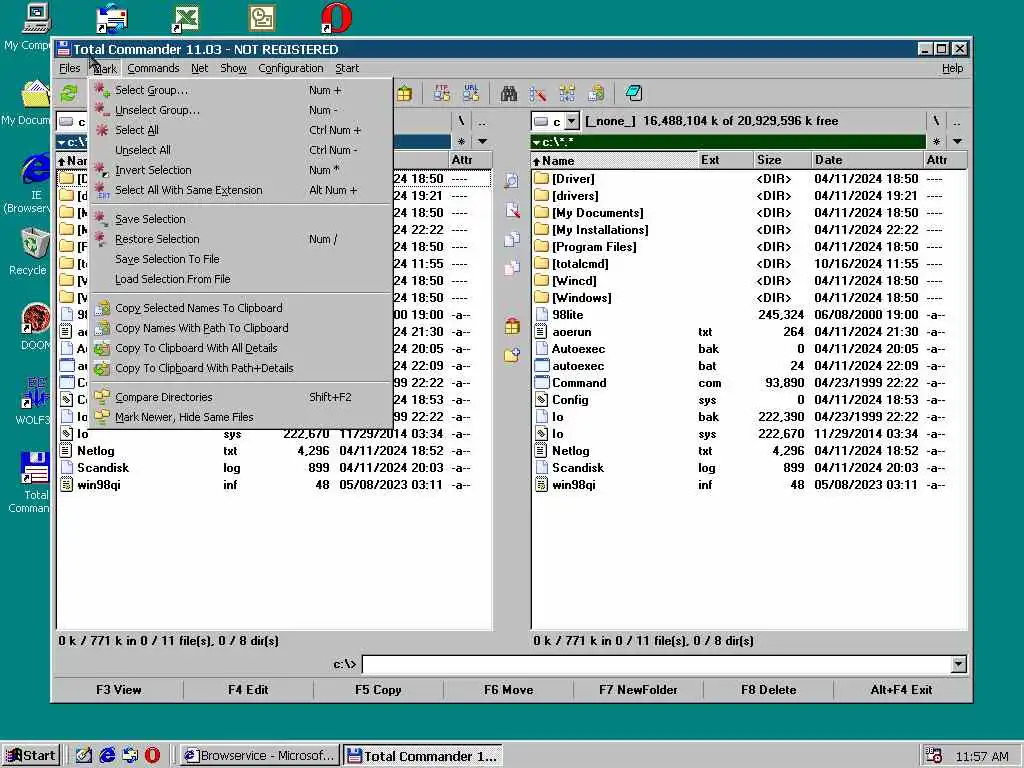
Task: Click the Opera quick launch icon in taskbar
Action: [152, 755]
